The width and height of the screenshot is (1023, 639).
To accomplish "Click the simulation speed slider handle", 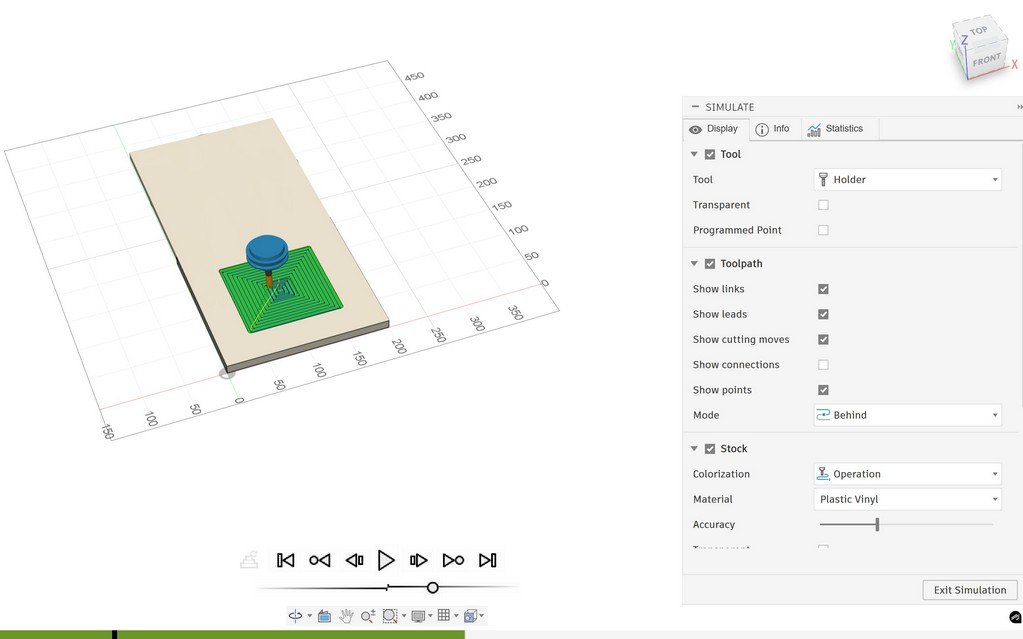I will [433, 587].
